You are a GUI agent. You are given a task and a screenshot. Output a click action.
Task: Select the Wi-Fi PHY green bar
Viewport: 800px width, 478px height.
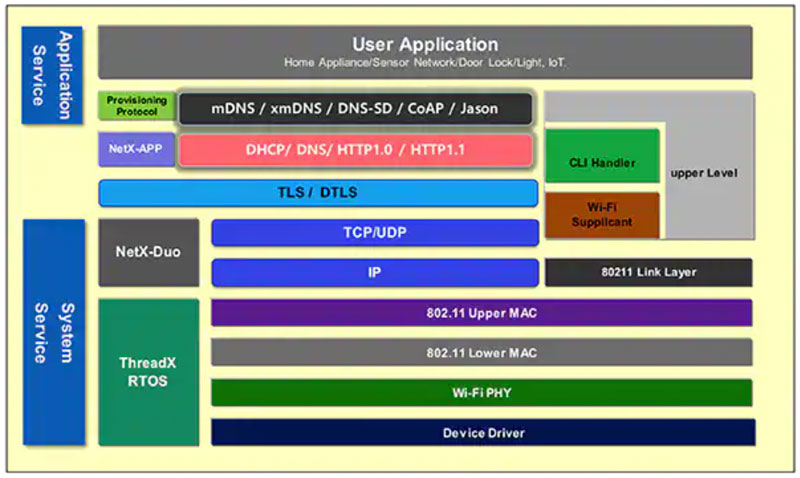(x=482, y=392)
